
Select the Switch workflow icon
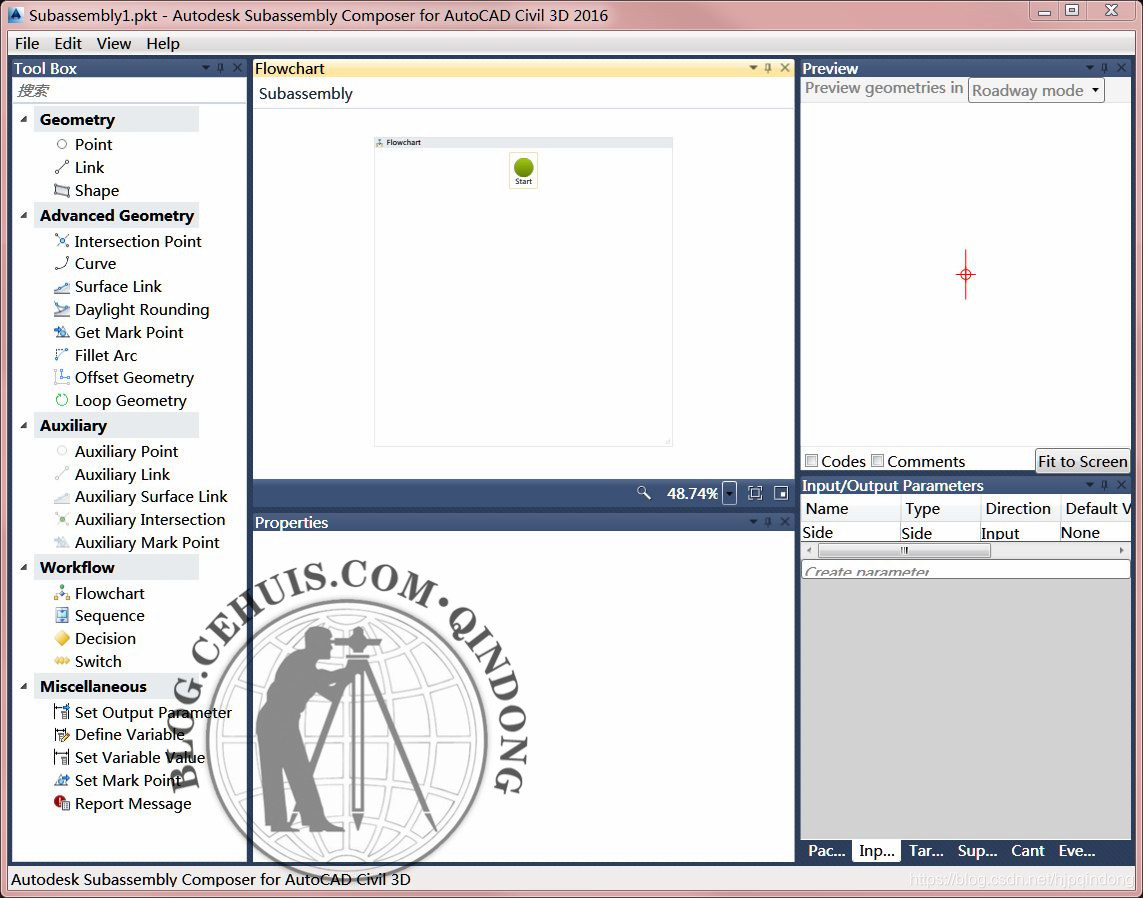pos(62,661)
